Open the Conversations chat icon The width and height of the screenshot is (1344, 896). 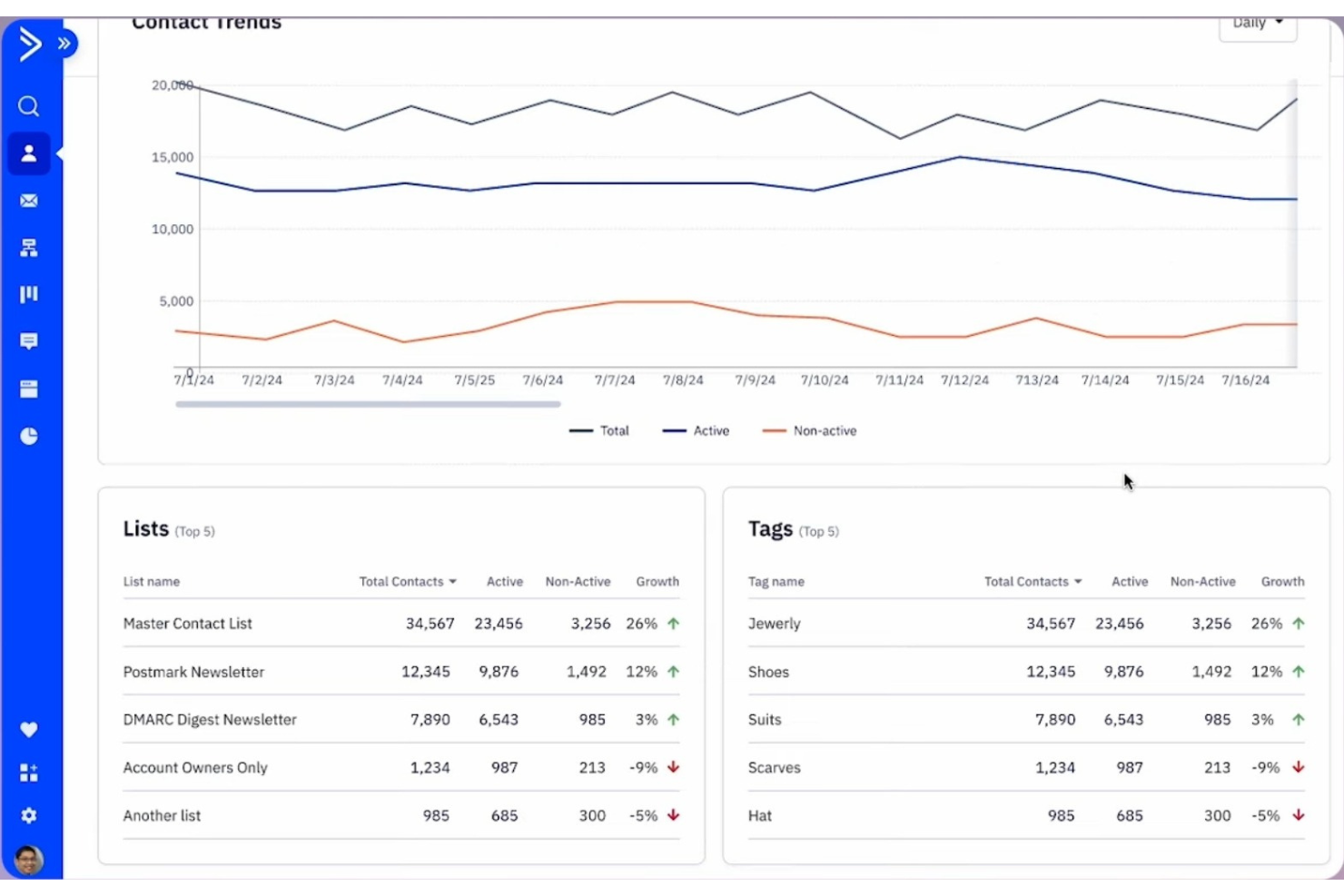[28, 340]
